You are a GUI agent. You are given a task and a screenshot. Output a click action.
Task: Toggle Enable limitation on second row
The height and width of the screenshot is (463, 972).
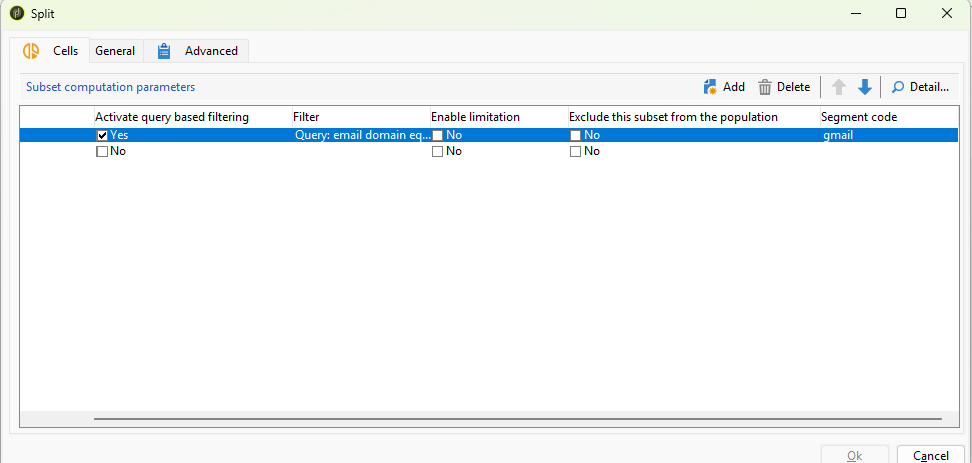438,151
